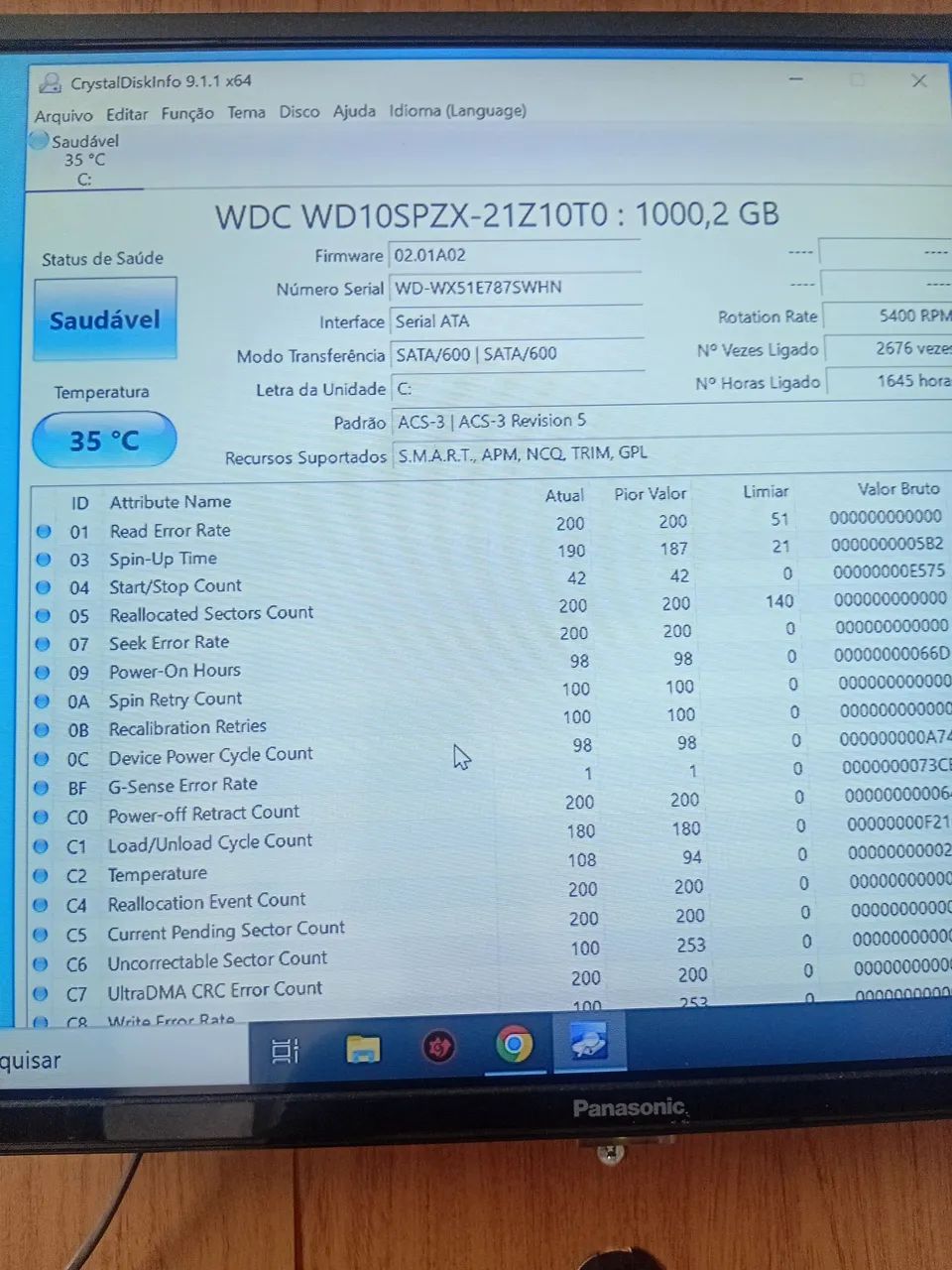Click the Attribute Name column header

[x=170, y=502]
